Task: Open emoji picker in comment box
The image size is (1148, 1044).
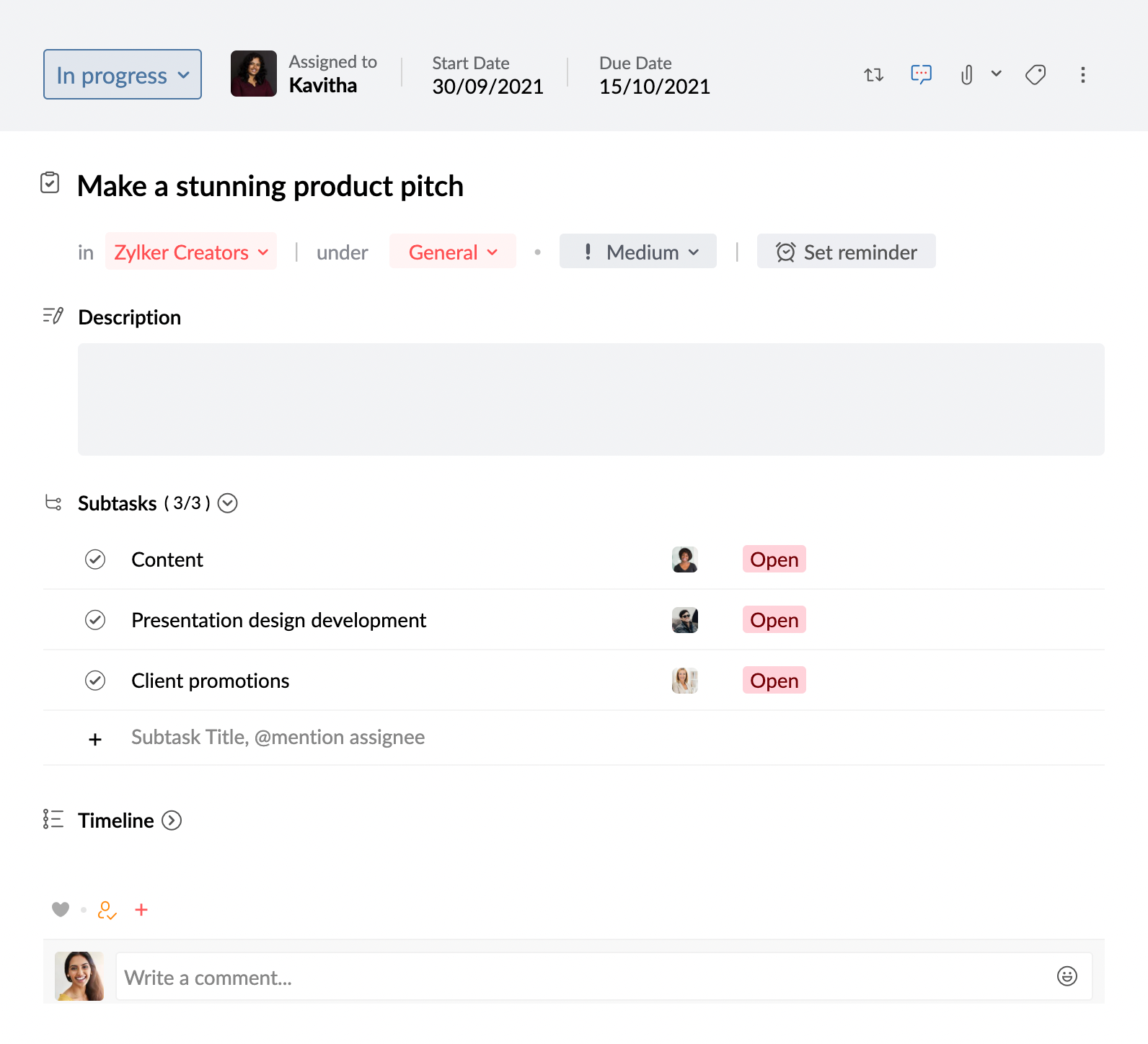Action: [x=1067, y=976]
